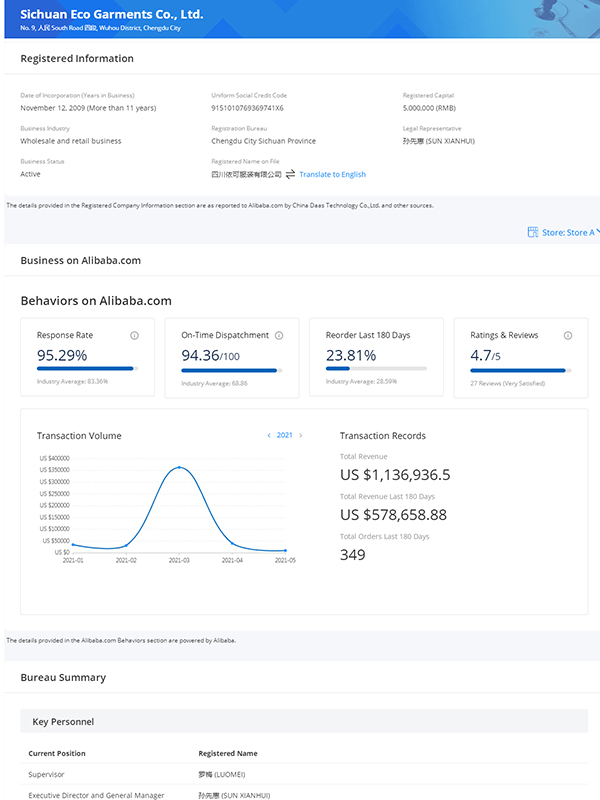
Task: Click the 2021-05 data point on chart
Action: pos(285,551)
